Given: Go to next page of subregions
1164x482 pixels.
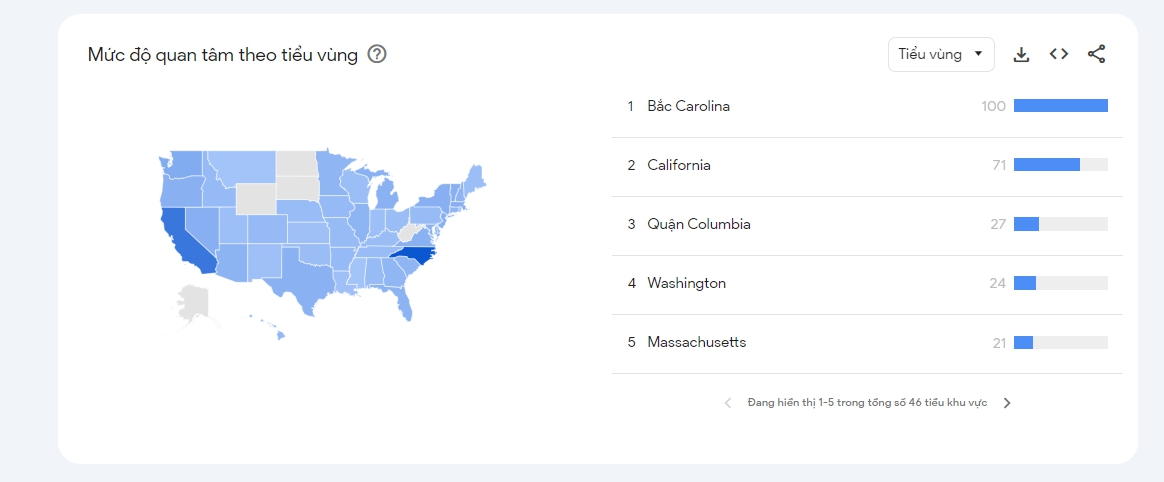Looking at the screenshot, I should coord(1007,403).
